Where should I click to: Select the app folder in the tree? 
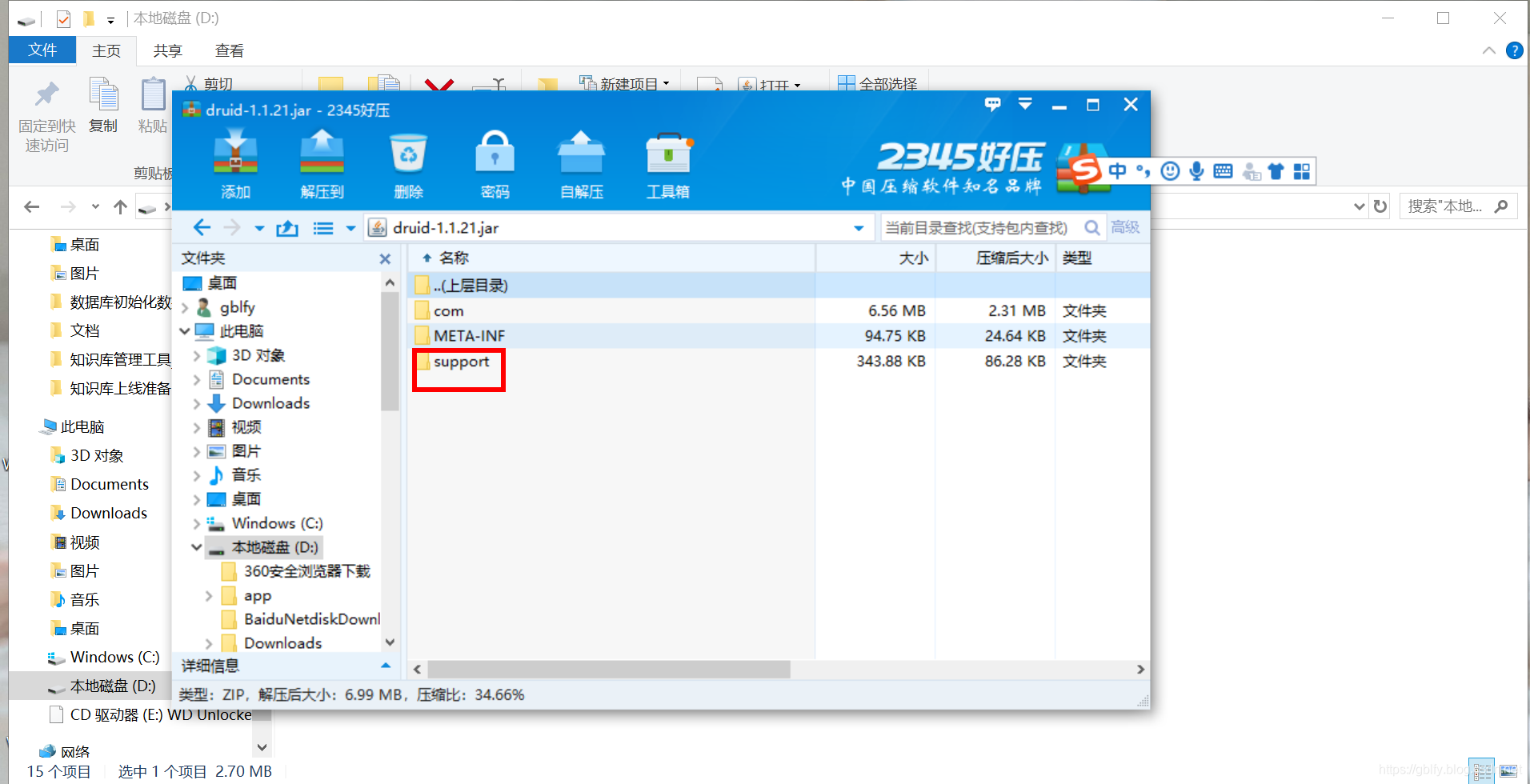click(257, 596)
